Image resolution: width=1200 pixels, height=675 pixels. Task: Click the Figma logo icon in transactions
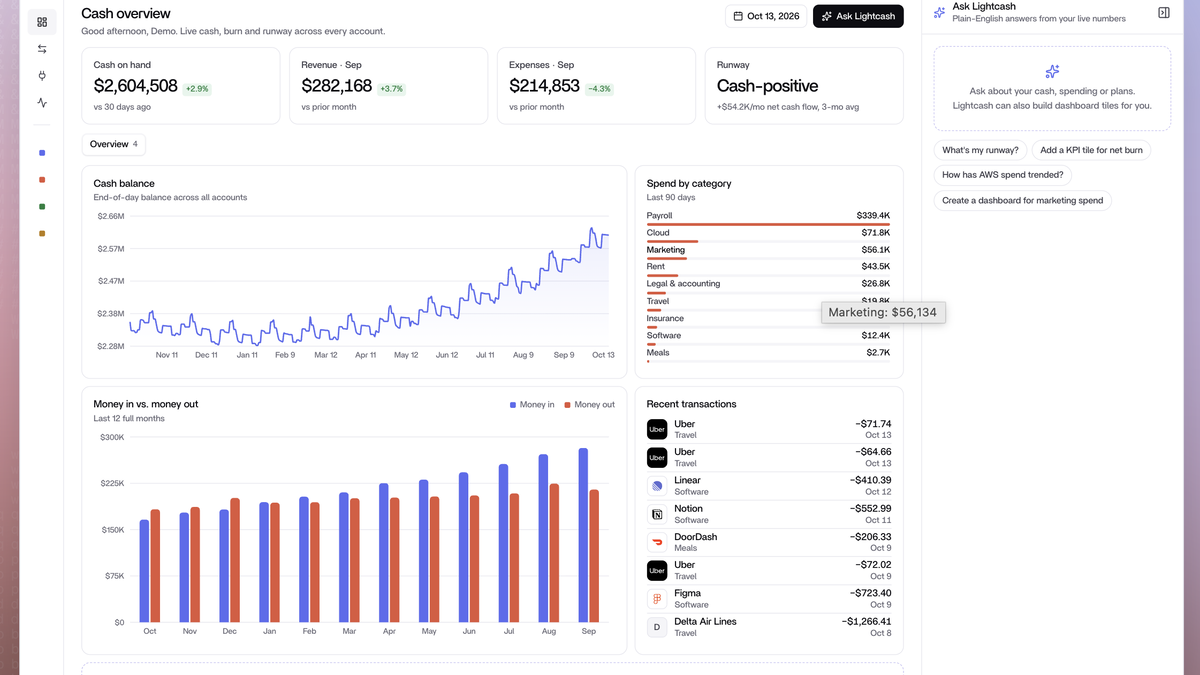[x=657, y=599]
